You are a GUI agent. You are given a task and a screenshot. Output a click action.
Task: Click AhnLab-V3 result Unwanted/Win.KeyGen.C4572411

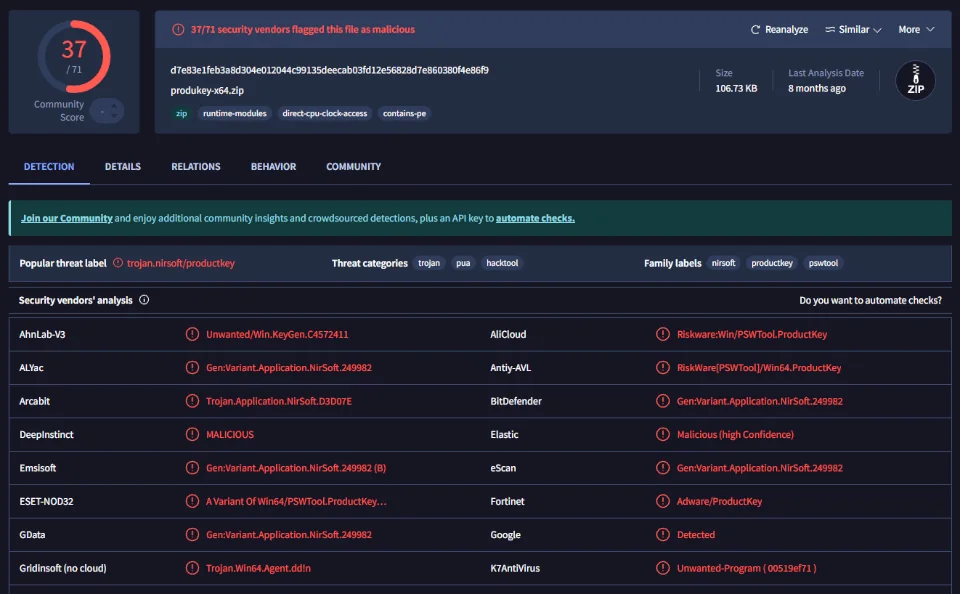point(277,334)
